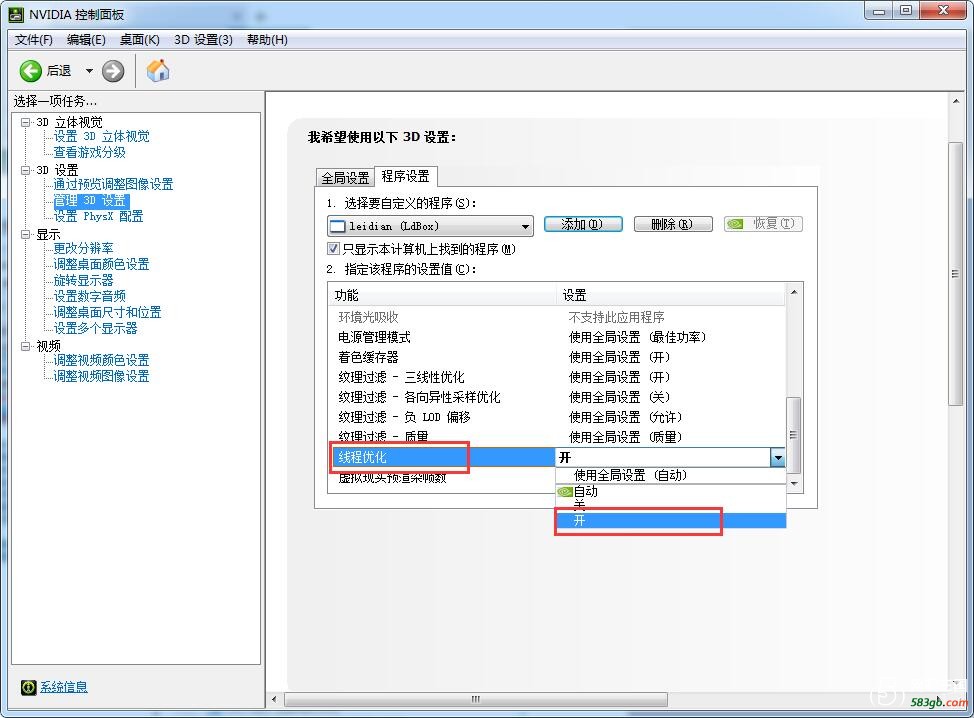Click the 设置 column header
The width and height of the screenshot is (974, 718).
click(670, 295)
